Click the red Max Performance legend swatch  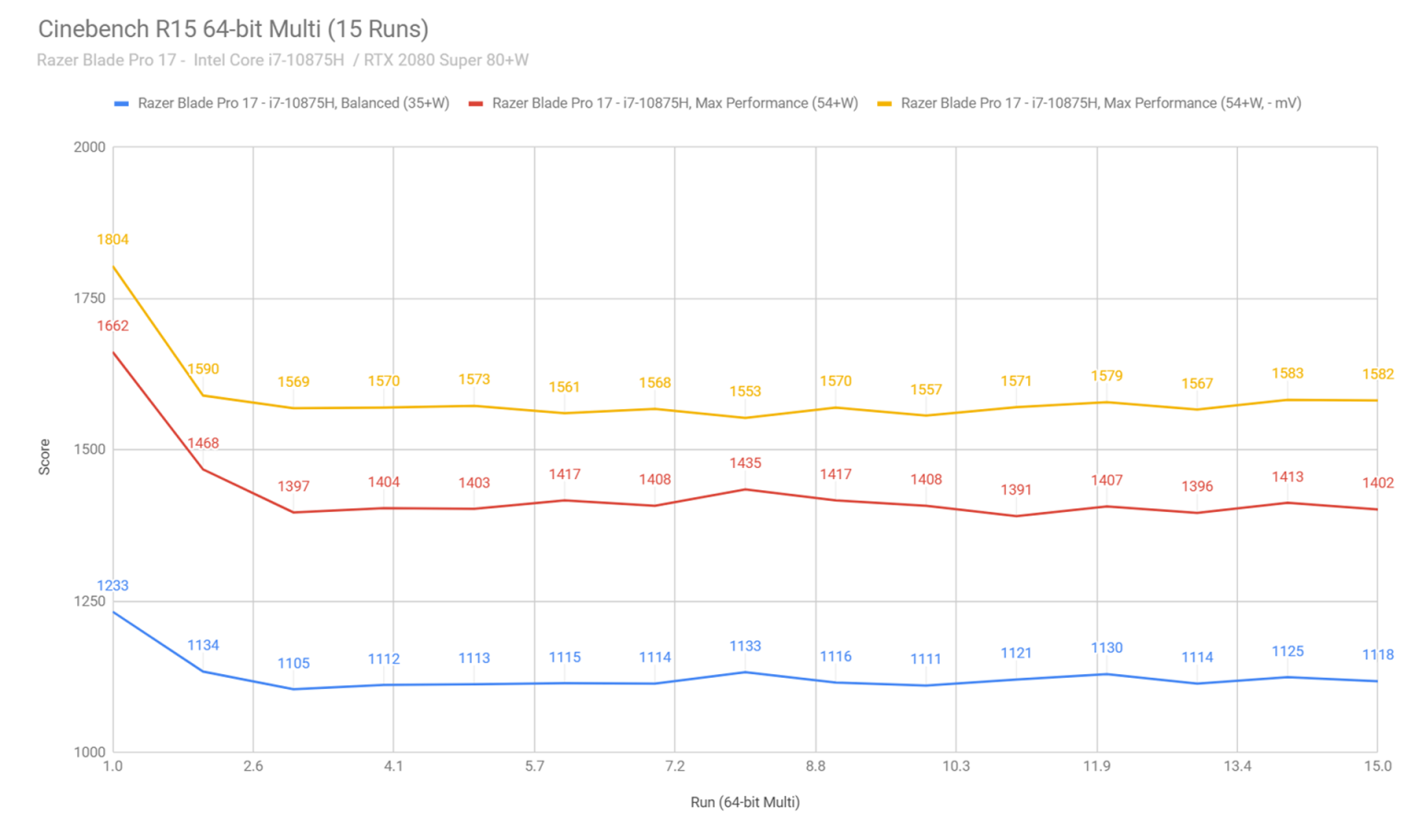[475, 103]
